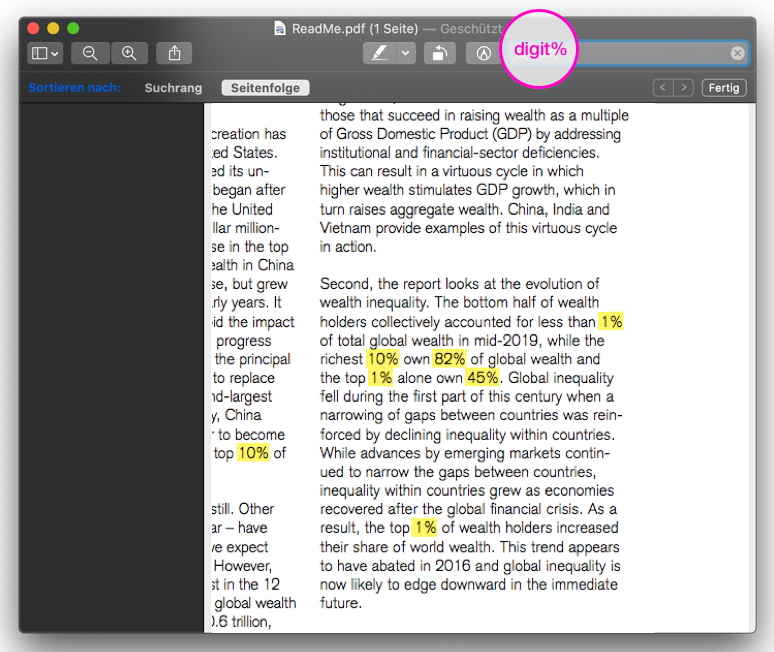This screenshot has width=774, height=652.
Task: Click highlighted 1% in 'result, the top'
Action: pos(425,527)
